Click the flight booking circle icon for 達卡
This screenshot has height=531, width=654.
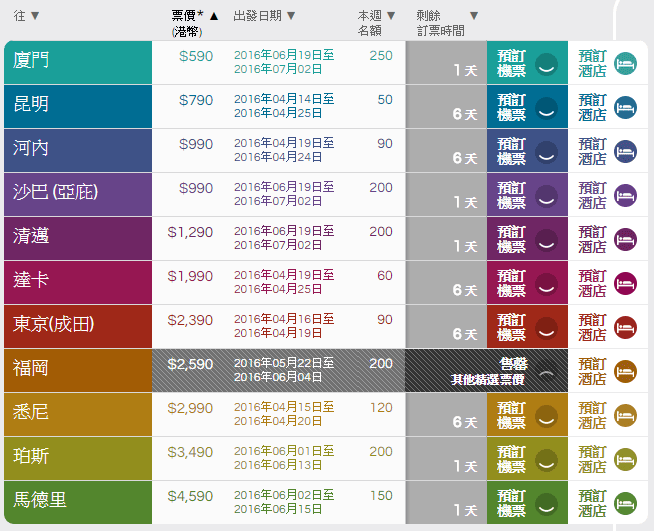(x=546, y=284)
